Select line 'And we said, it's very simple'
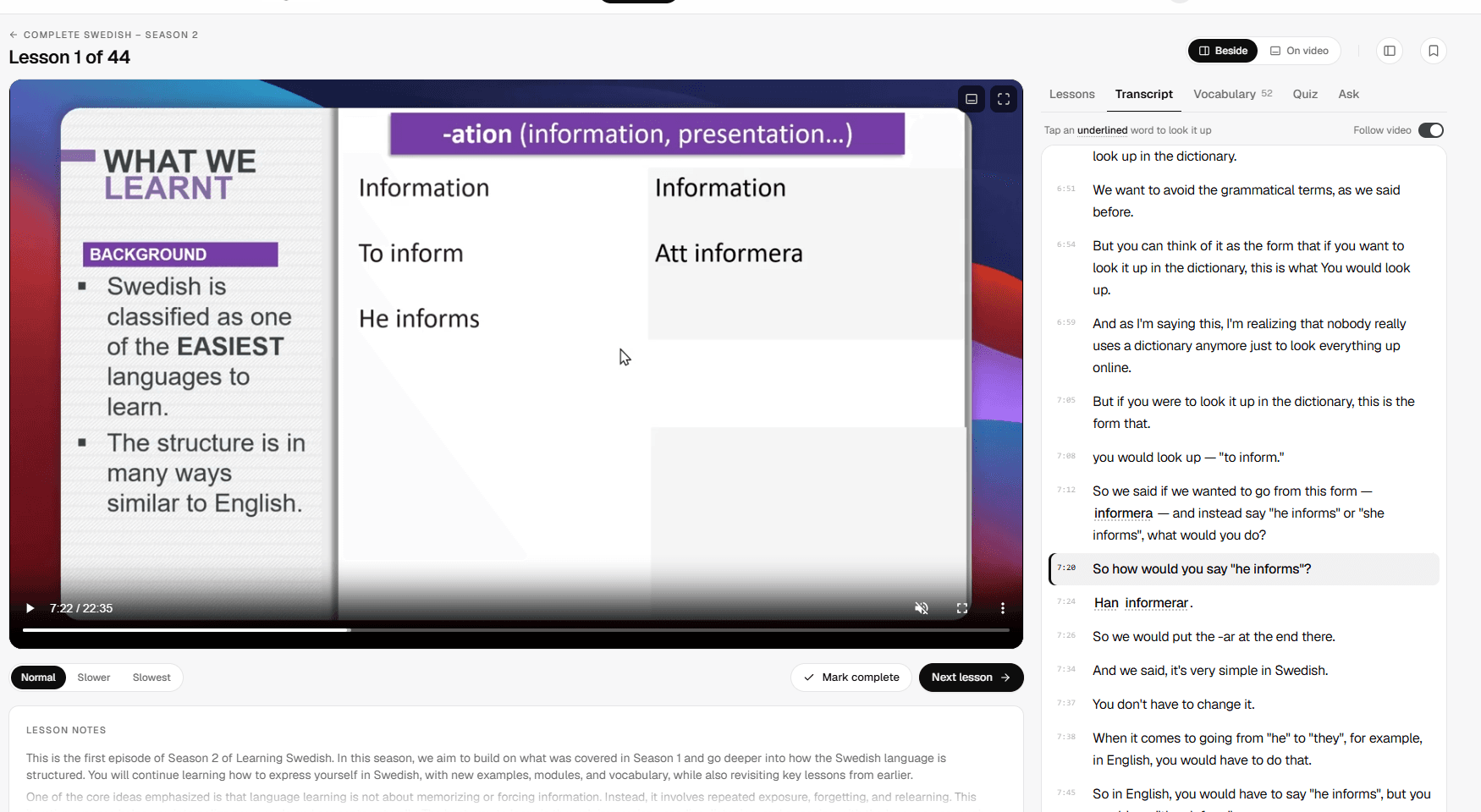Viewport: 1481px width, 812px height. coord(1244,671)
